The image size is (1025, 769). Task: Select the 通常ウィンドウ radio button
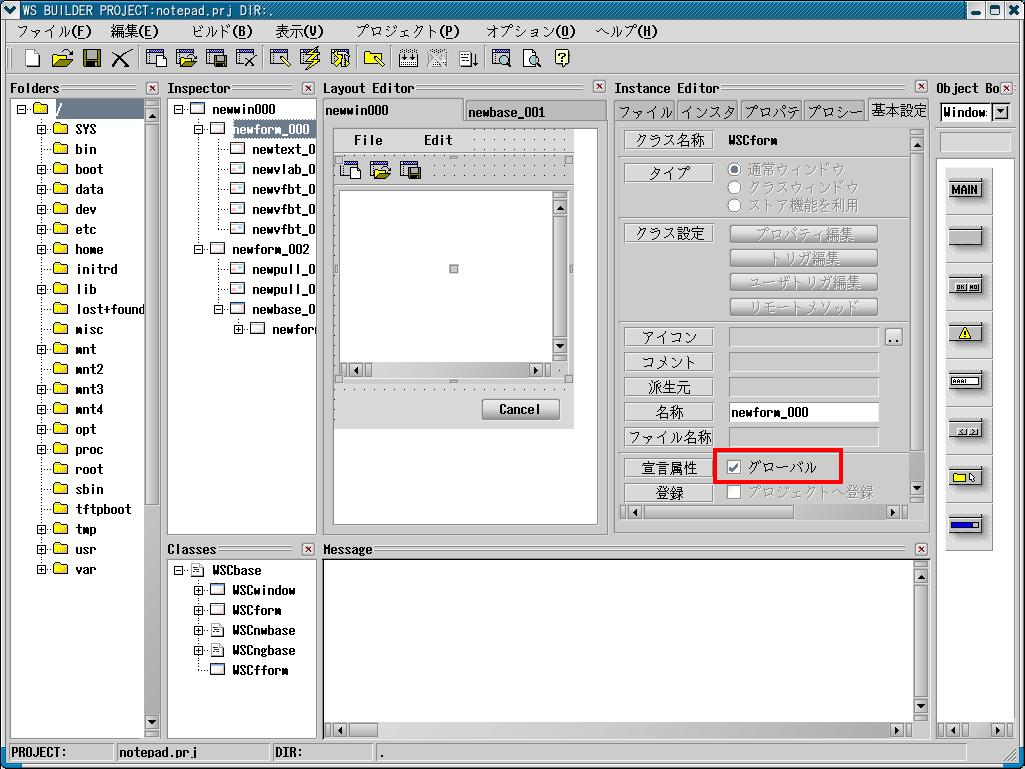tap(734, 169)
